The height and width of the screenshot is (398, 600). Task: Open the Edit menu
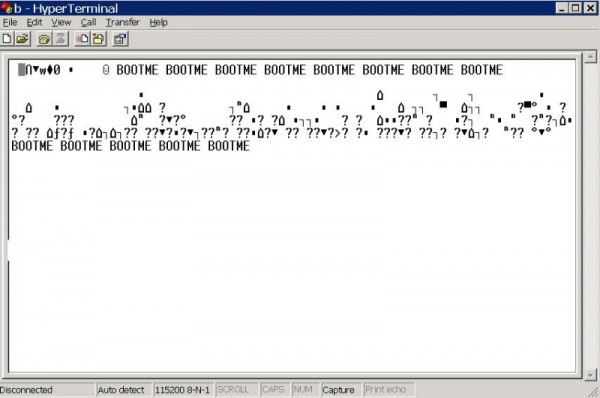34,23
